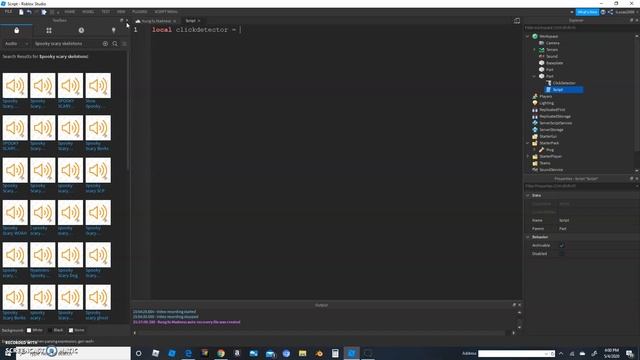Select the highlighted Script in Explorer

[564, 90]
